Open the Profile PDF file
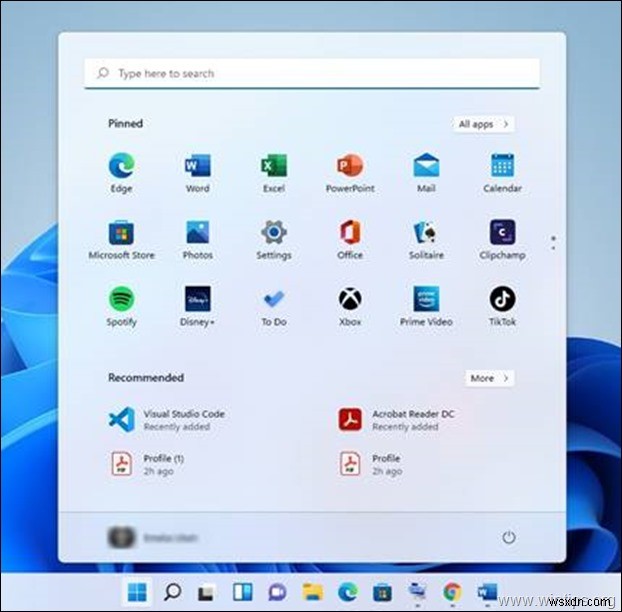Screen dimensions: 622x612 click(371, 464)
